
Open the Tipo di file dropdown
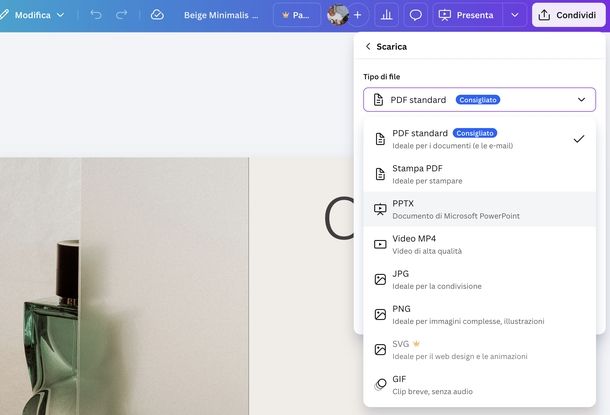coord(479,100)
